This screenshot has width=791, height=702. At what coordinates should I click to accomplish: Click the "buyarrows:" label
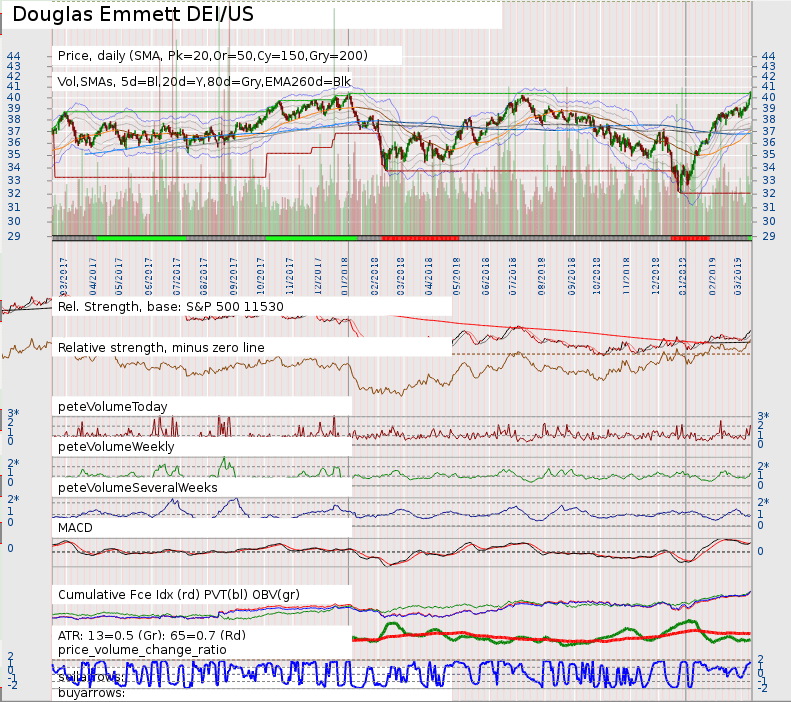pos(91,693)
